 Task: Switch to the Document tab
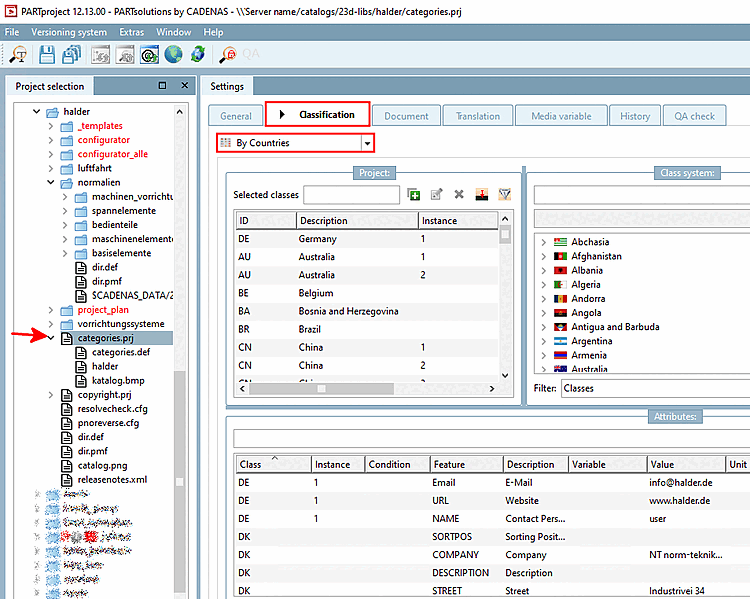pos(406,116)
